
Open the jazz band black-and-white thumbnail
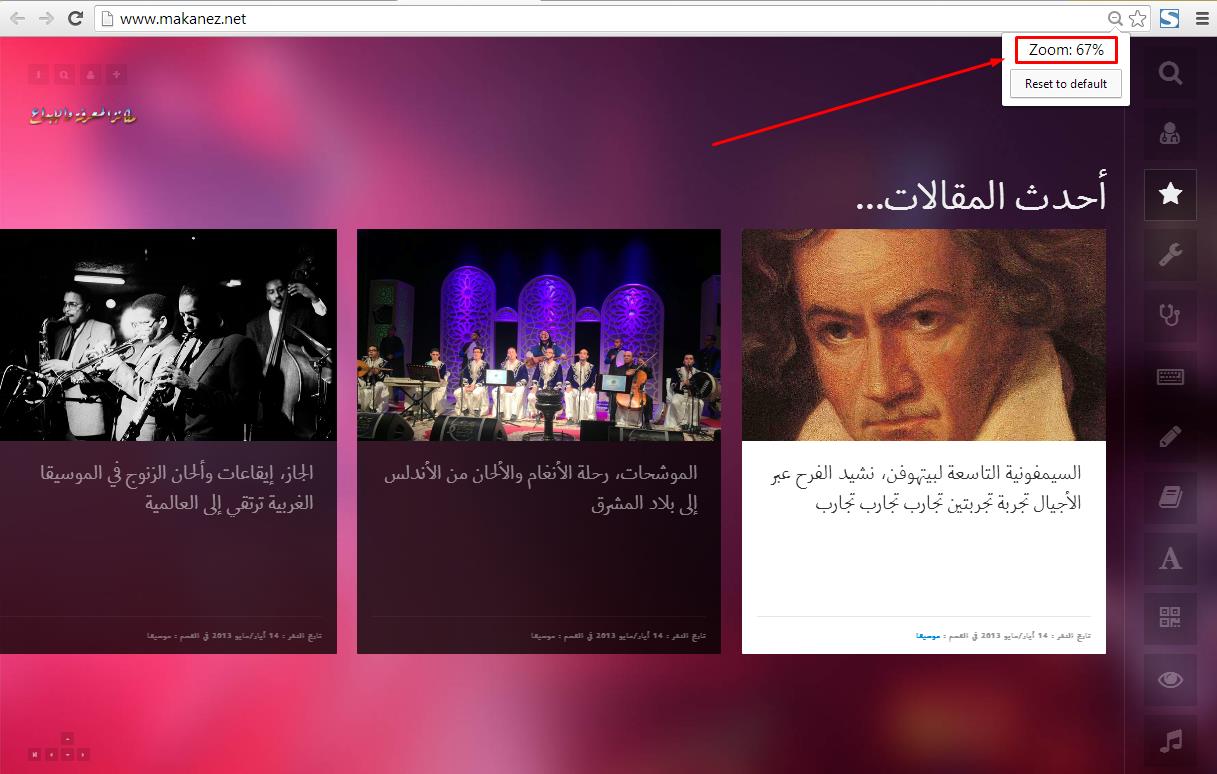pos(168,335)
